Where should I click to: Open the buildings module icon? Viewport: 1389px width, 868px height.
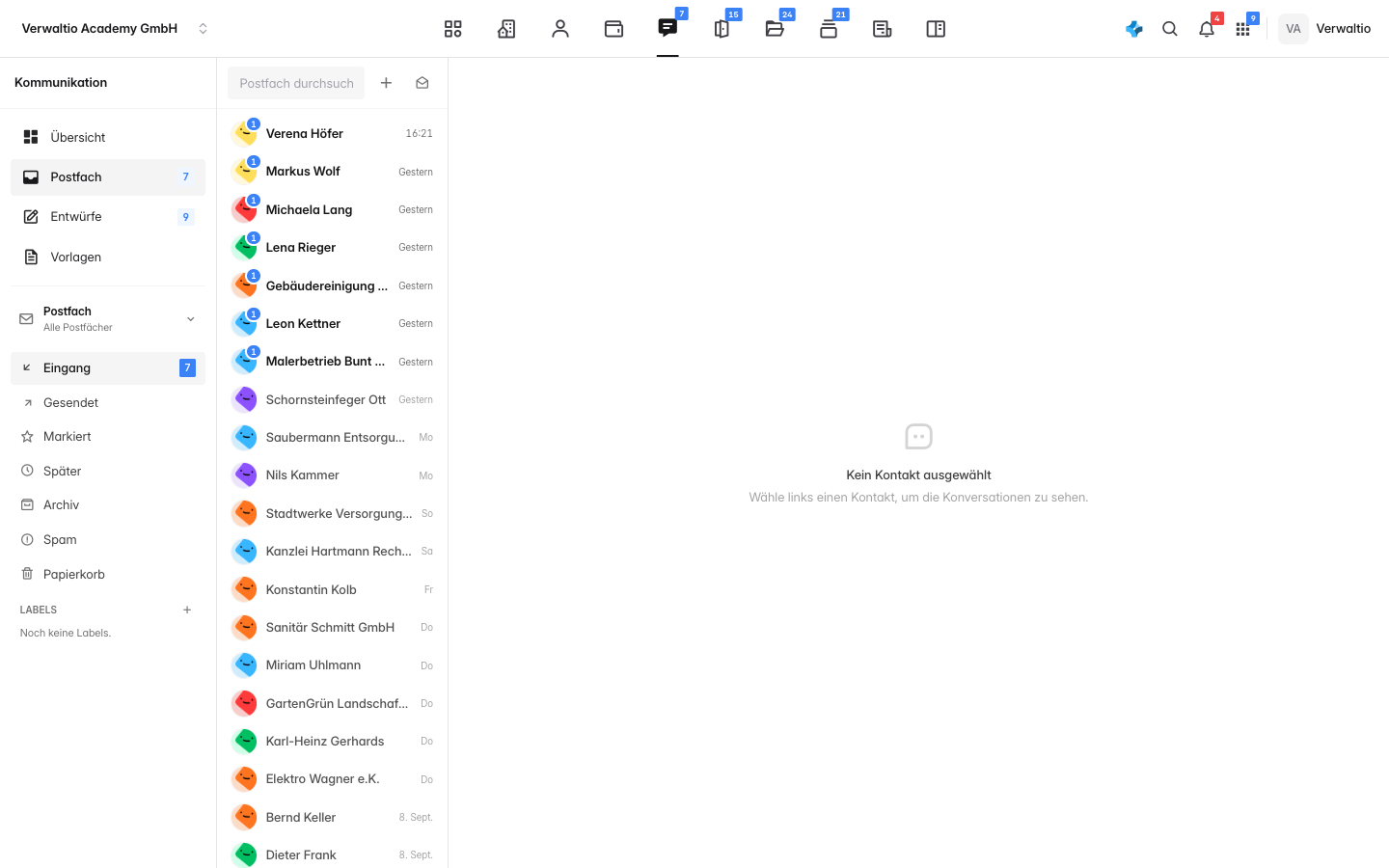506,29
